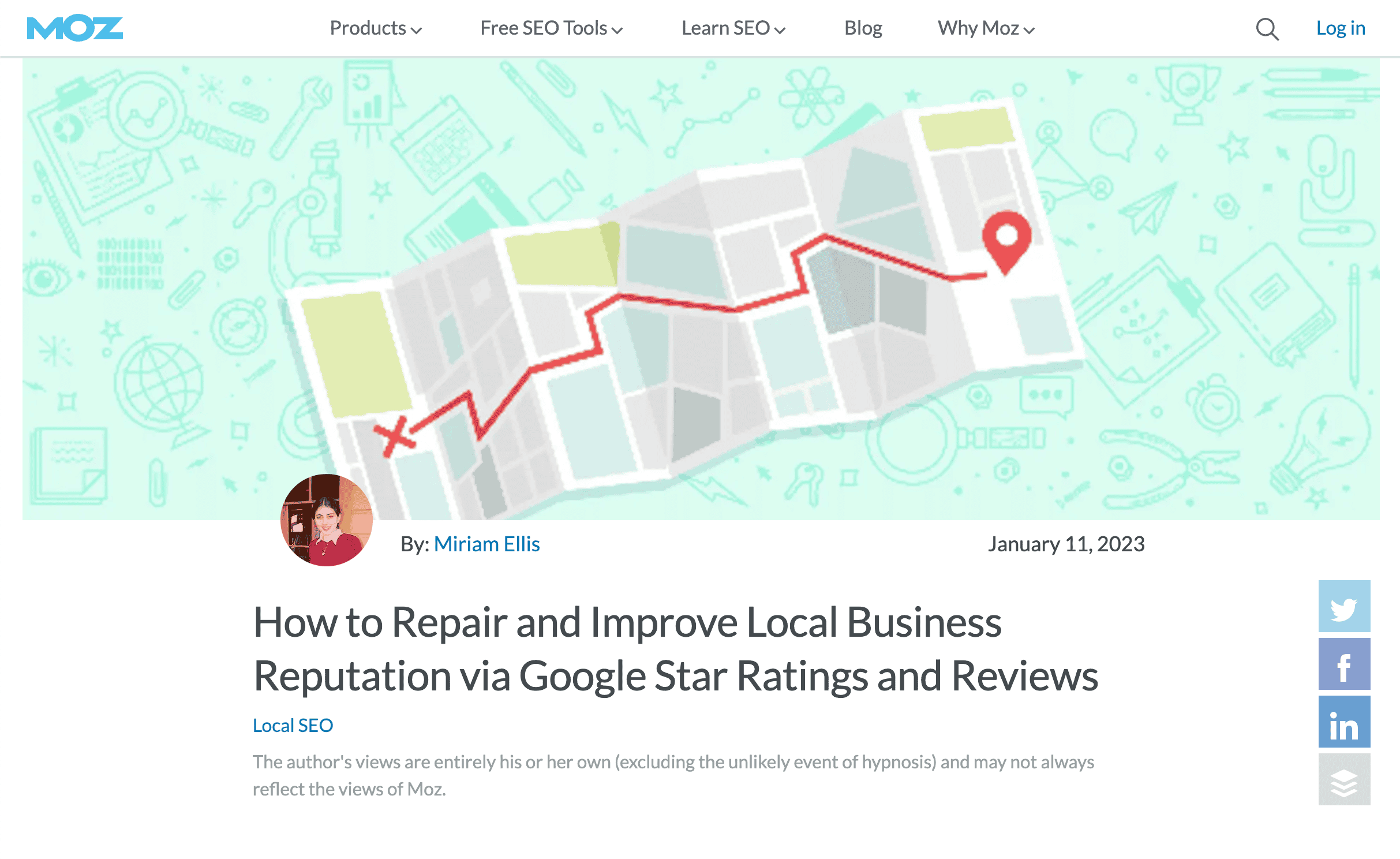The height and width of the screenshot is (859, 1400).
Task: Expand the Learn SEO dropdown
Action: click(x=733, y=28)
